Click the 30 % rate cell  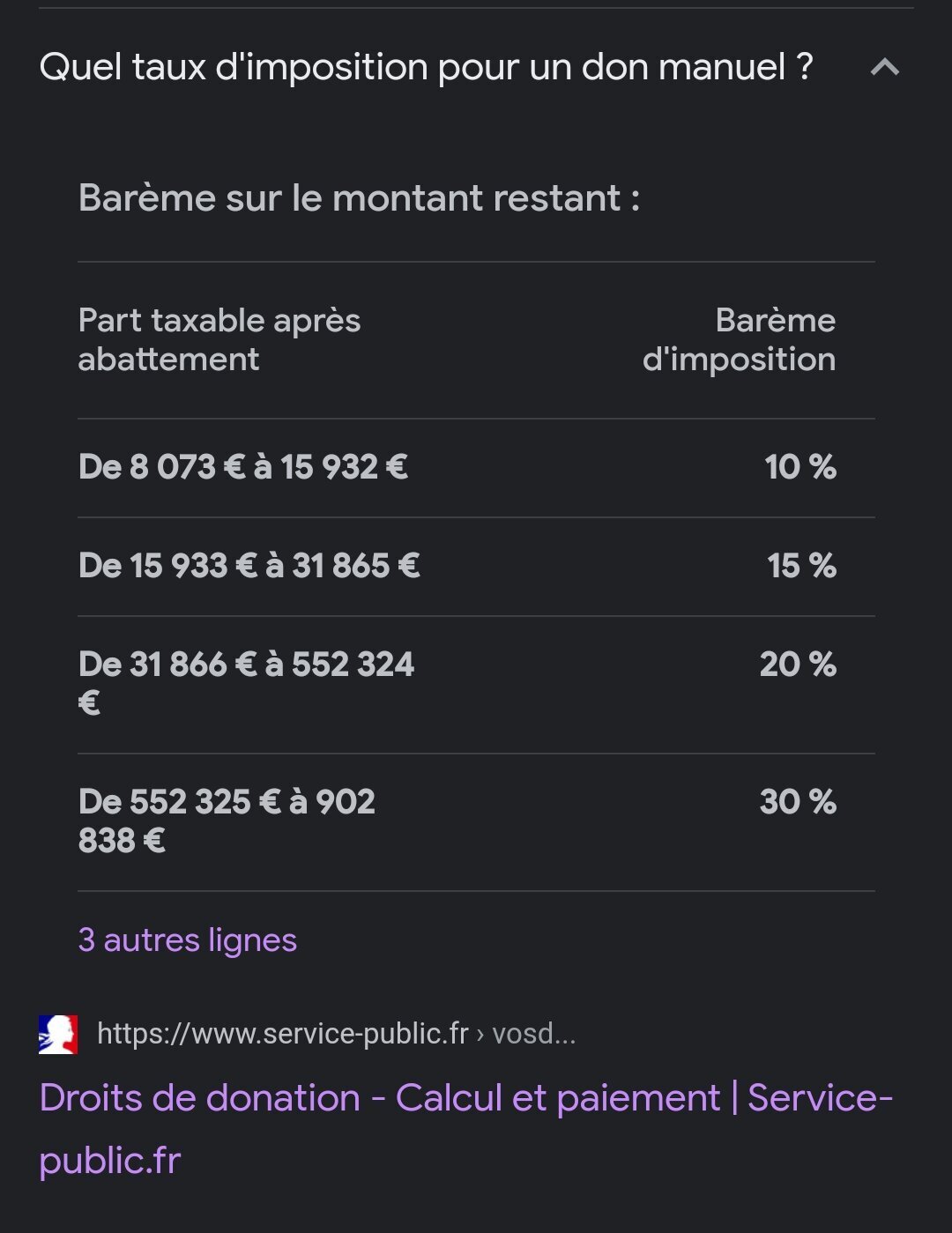(x=798, y=802)
